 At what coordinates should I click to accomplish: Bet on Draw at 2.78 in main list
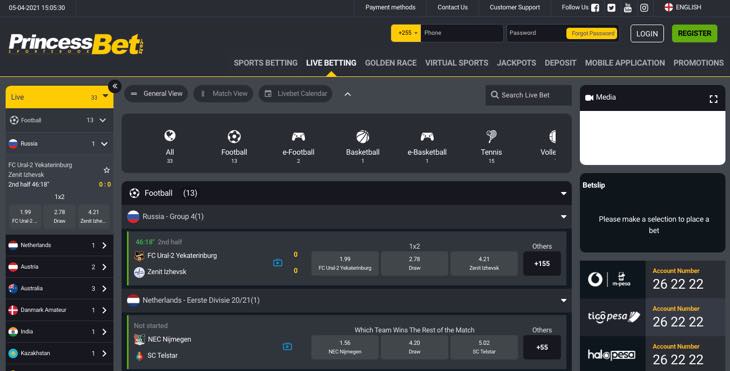tap(414, 263)
